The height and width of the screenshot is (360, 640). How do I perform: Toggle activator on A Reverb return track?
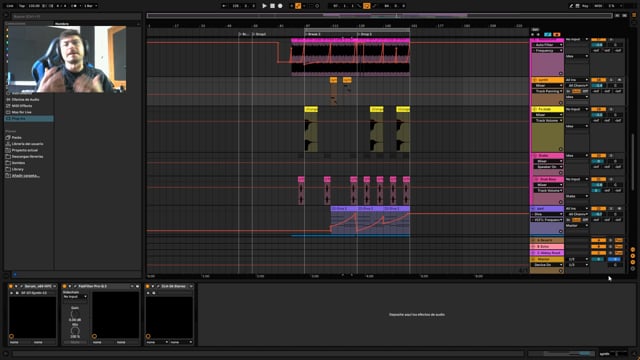[x=598, y=240]
